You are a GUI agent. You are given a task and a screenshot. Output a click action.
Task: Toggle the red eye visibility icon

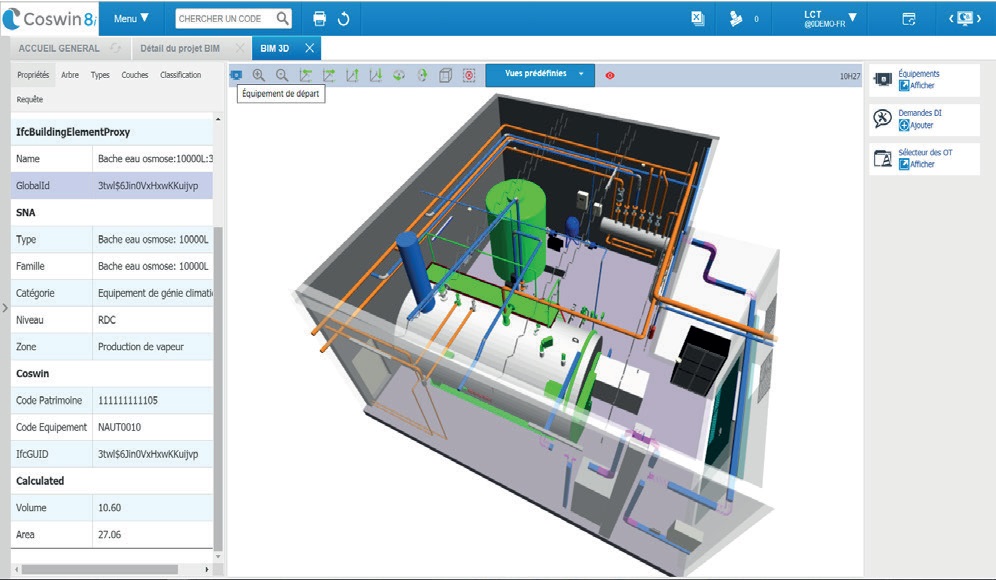coord(610,74)
